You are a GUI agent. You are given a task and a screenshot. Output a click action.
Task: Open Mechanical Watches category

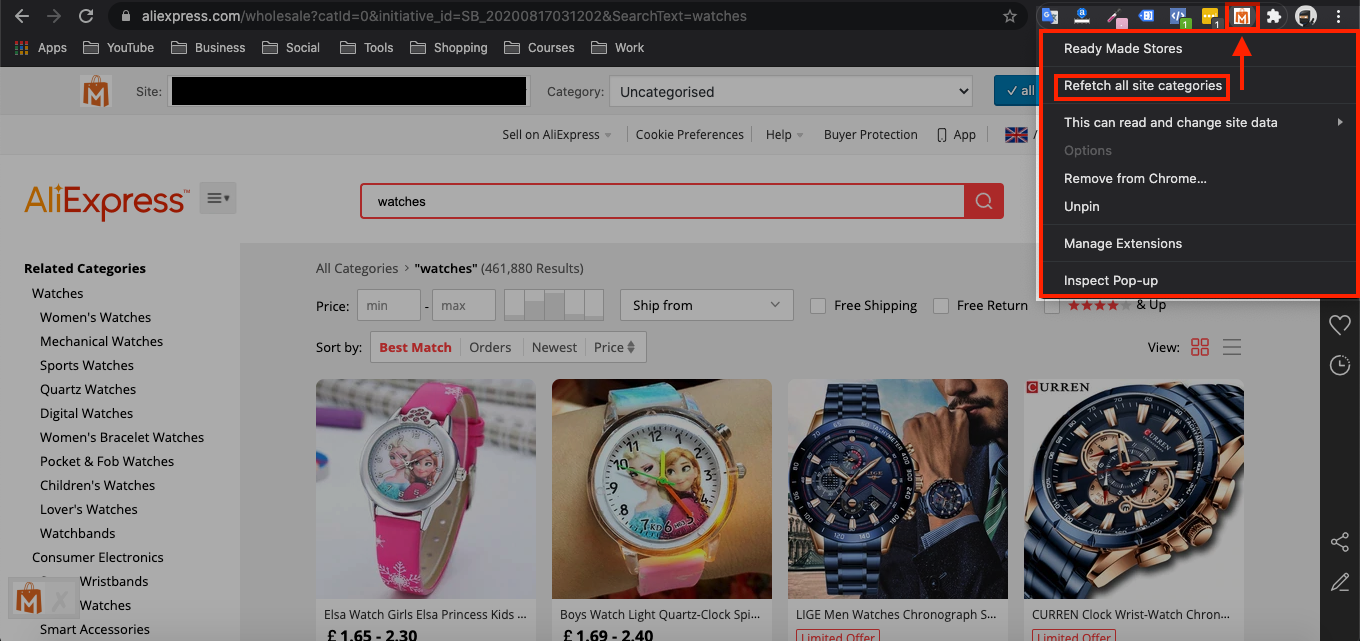[101, 341]
